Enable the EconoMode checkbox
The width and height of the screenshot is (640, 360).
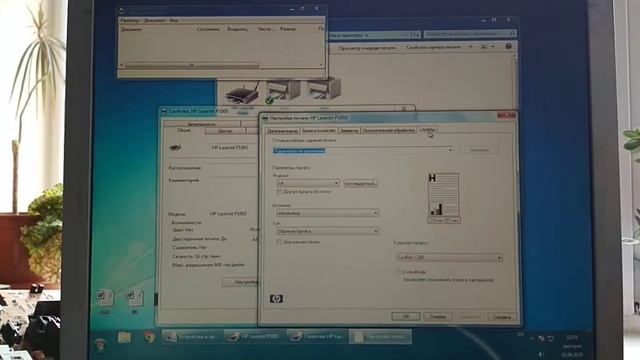click(399, 272)
